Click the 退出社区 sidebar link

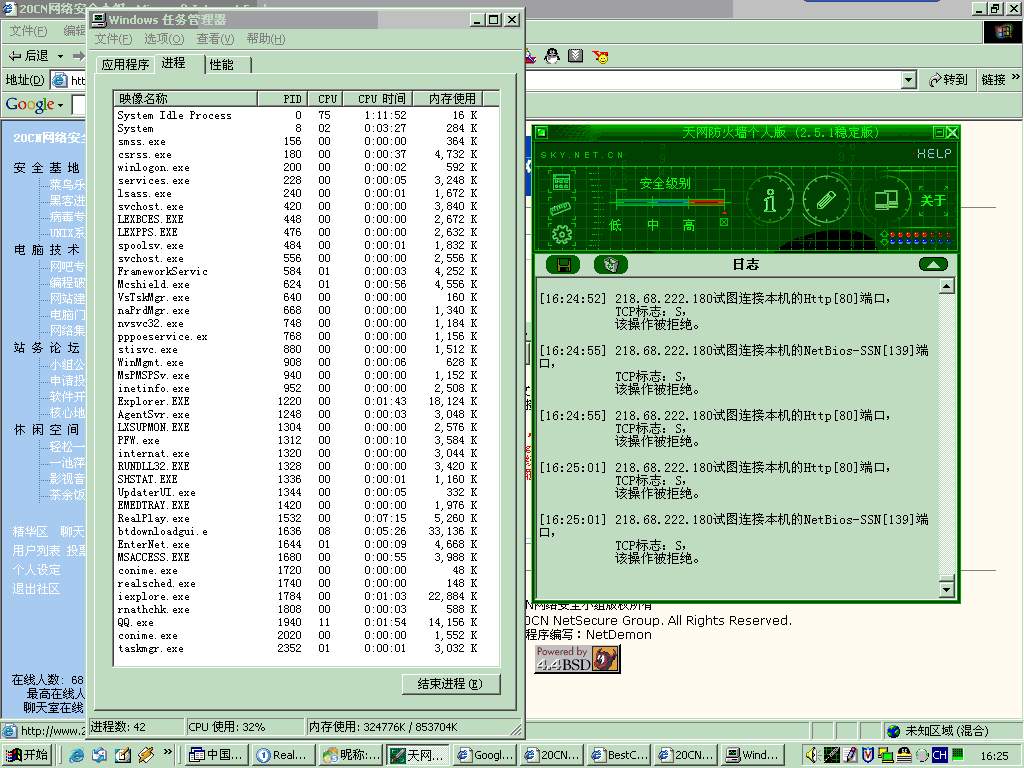tap(36, 588)
